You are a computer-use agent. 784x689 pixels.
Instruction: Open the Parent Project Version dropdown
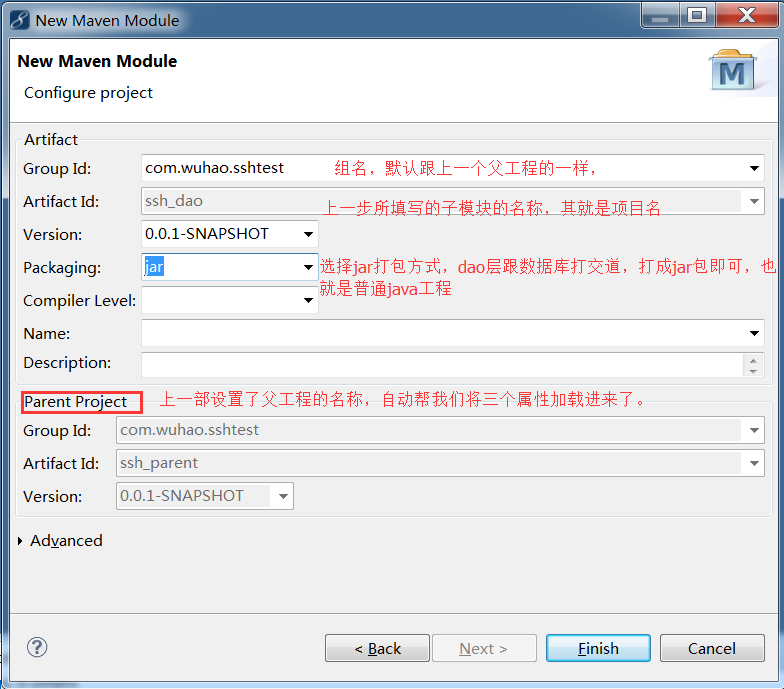[283, 496]
